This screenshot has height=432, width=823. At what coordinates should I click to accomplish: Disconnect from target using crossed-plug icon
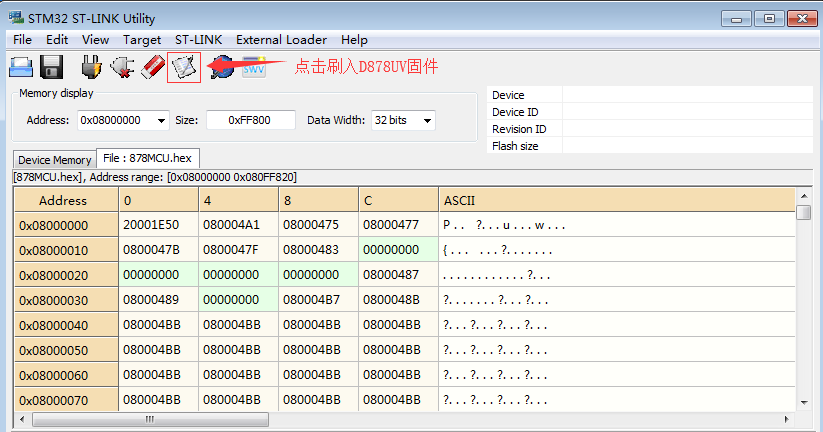click(122, 67)
